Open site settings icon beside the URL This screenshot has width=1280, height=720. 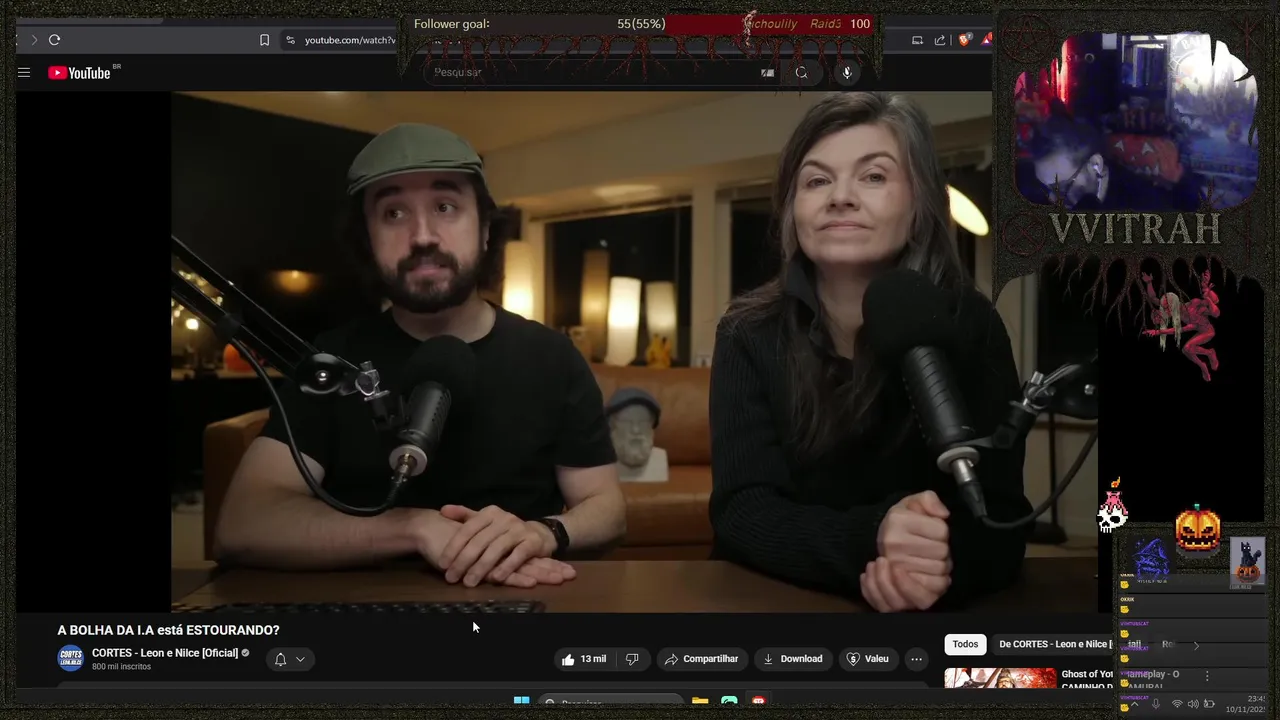pyautogui.click(x=290, y=40)
